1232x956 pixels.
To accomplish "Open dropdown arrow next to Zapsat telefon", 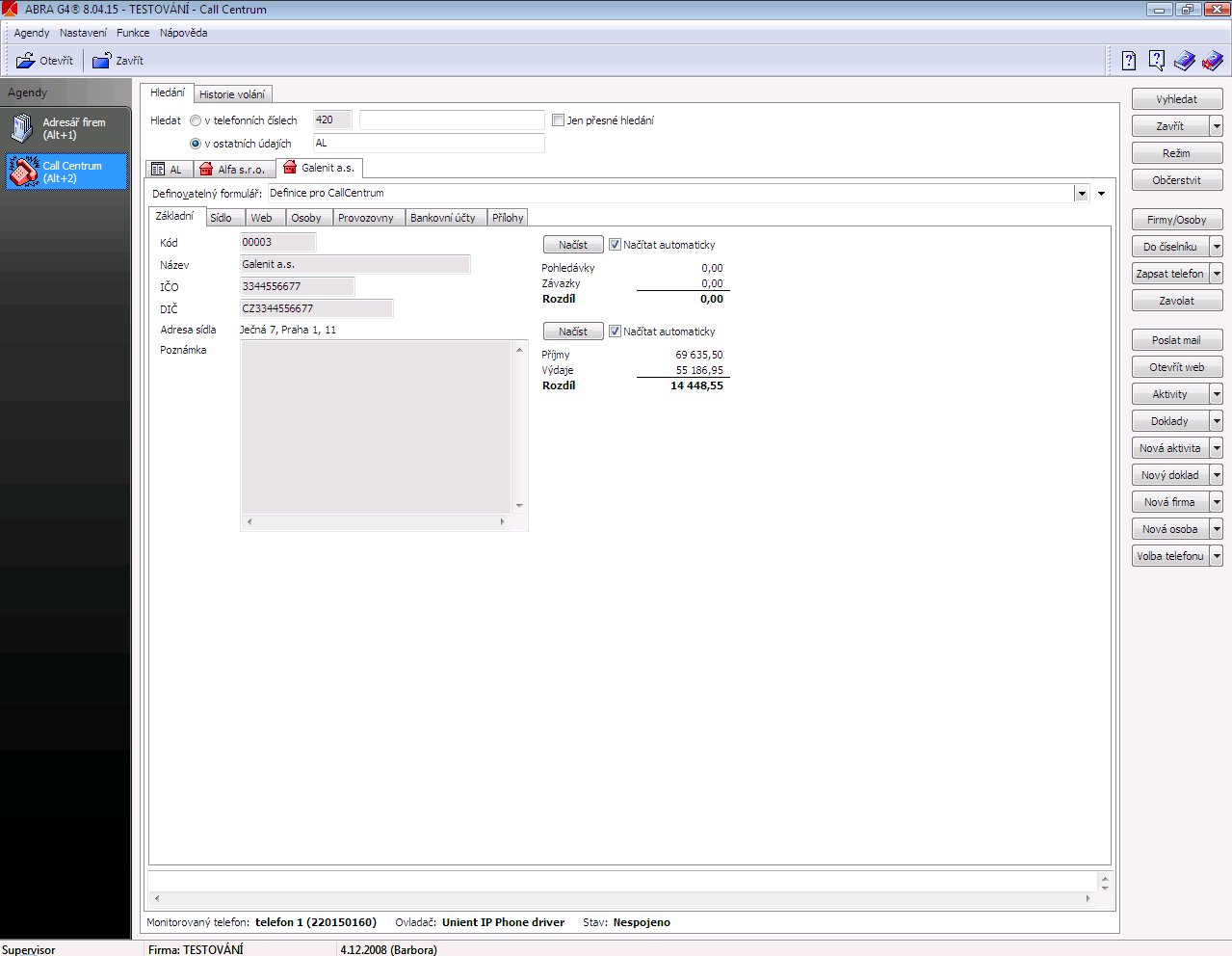I will [x=1217, y=274].
